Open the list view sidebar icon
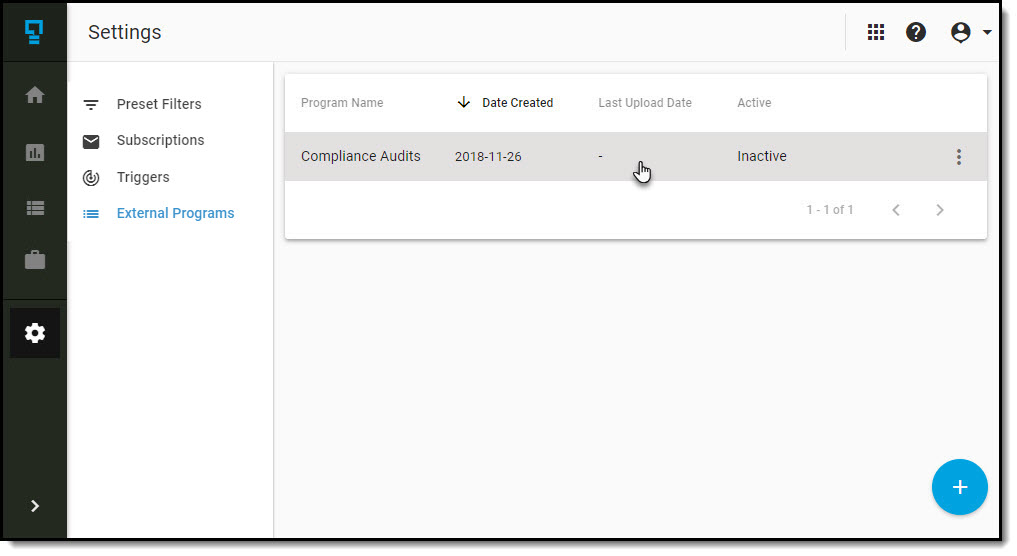The width and height of the screenshot is (1017, 556). tap(35, 208)
